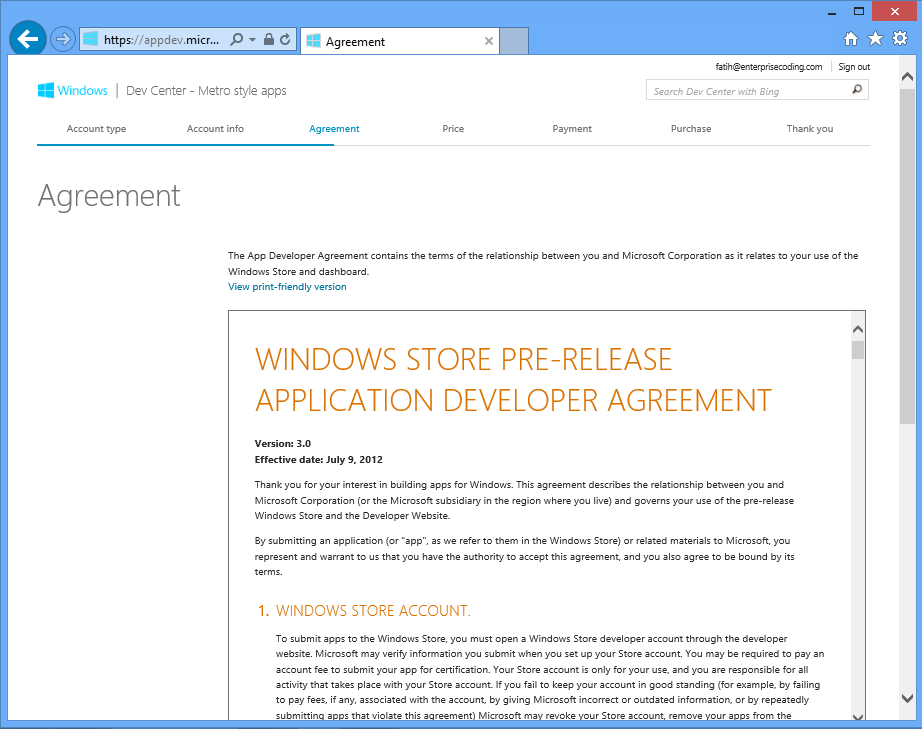
Task: Show the site security lock report
Action: (269, 39)
